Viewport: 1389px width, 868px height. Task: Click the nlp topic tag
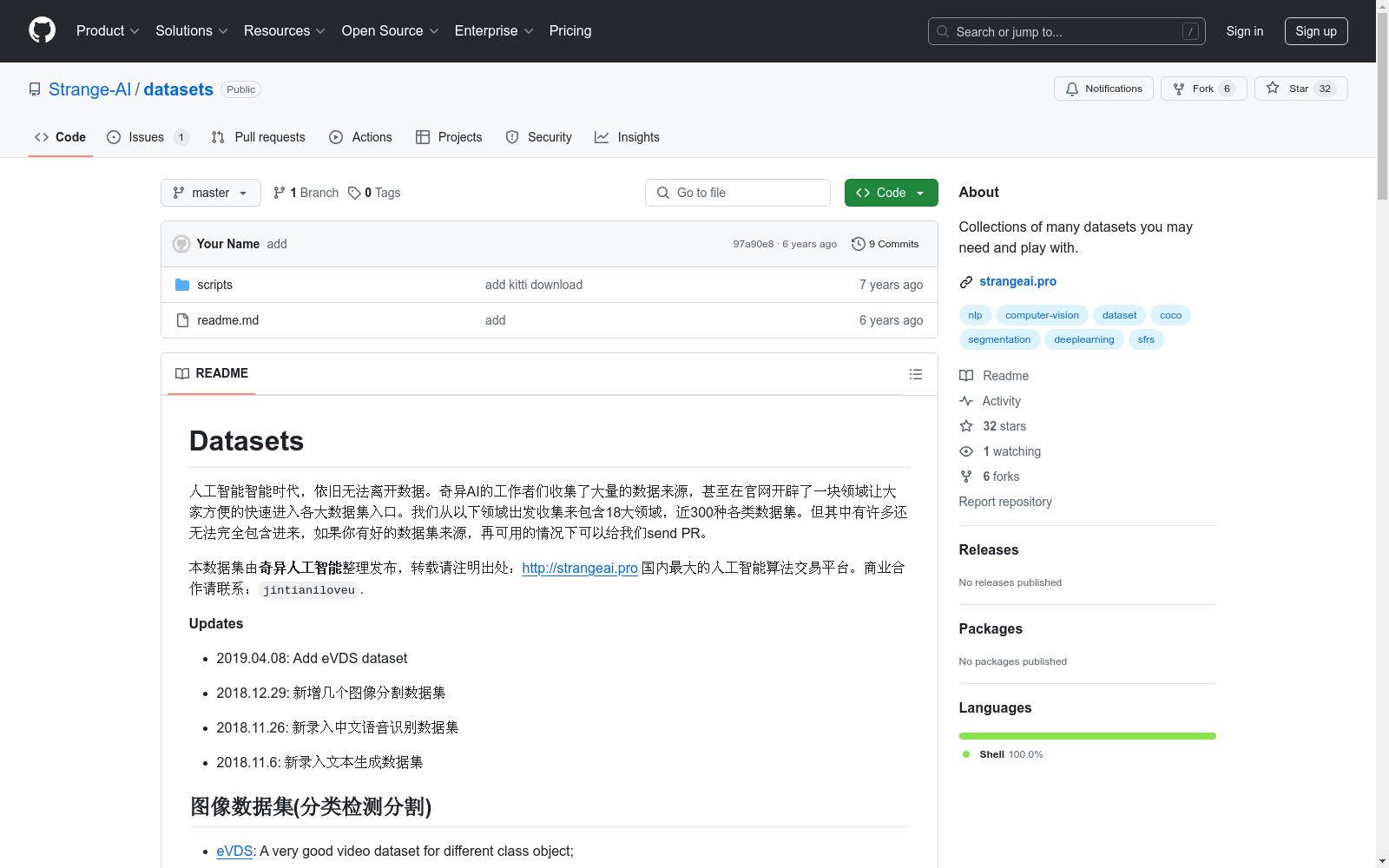(975, 315)
